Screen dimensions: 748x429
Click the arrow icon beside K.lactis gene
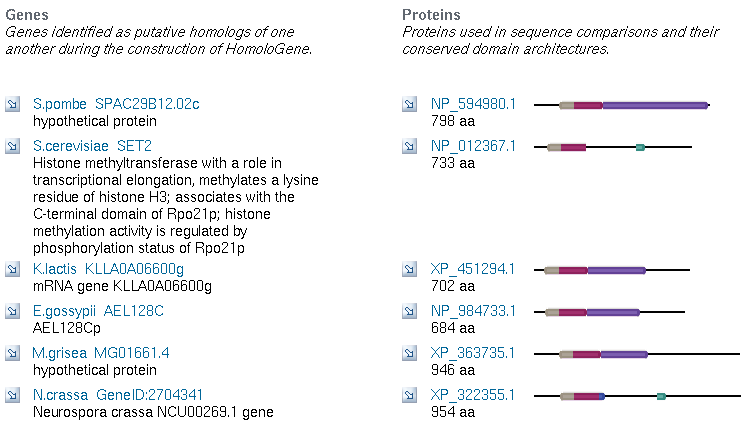12,269
